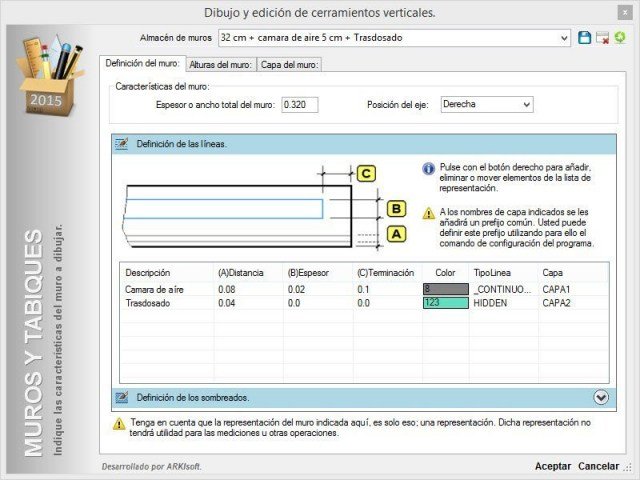Click the yellow B dimension label

(396, 209)
